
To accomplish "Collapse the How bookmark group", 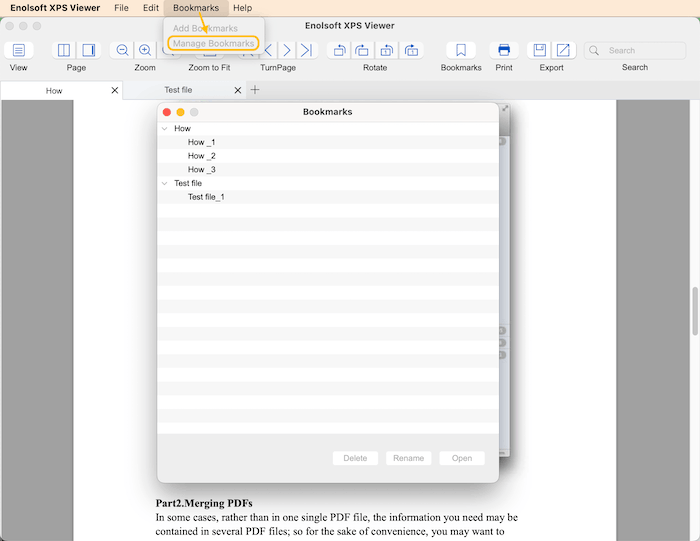I will coord(165,129).
